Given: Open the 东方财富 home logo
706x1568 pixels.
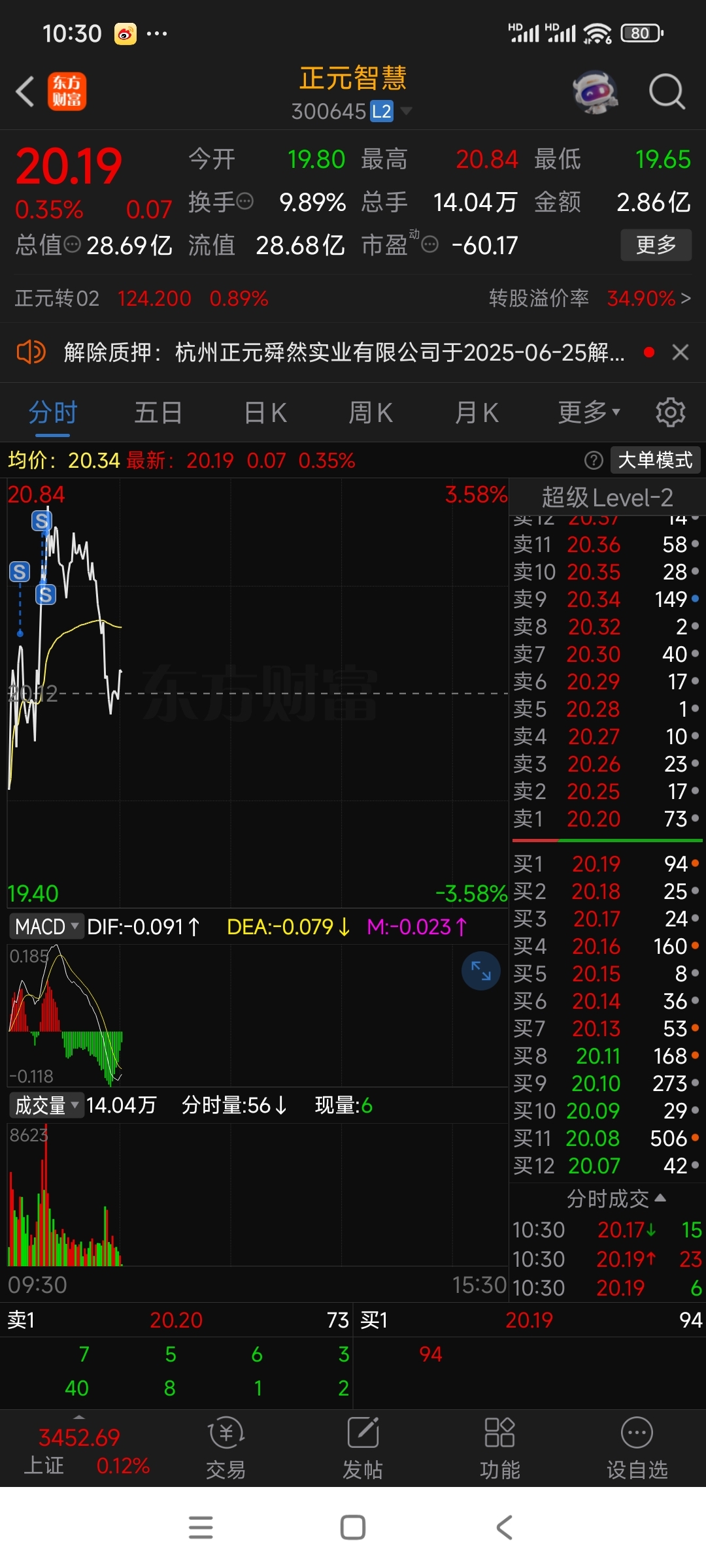Looking at the screenshot, I should [x=67, y=91].
